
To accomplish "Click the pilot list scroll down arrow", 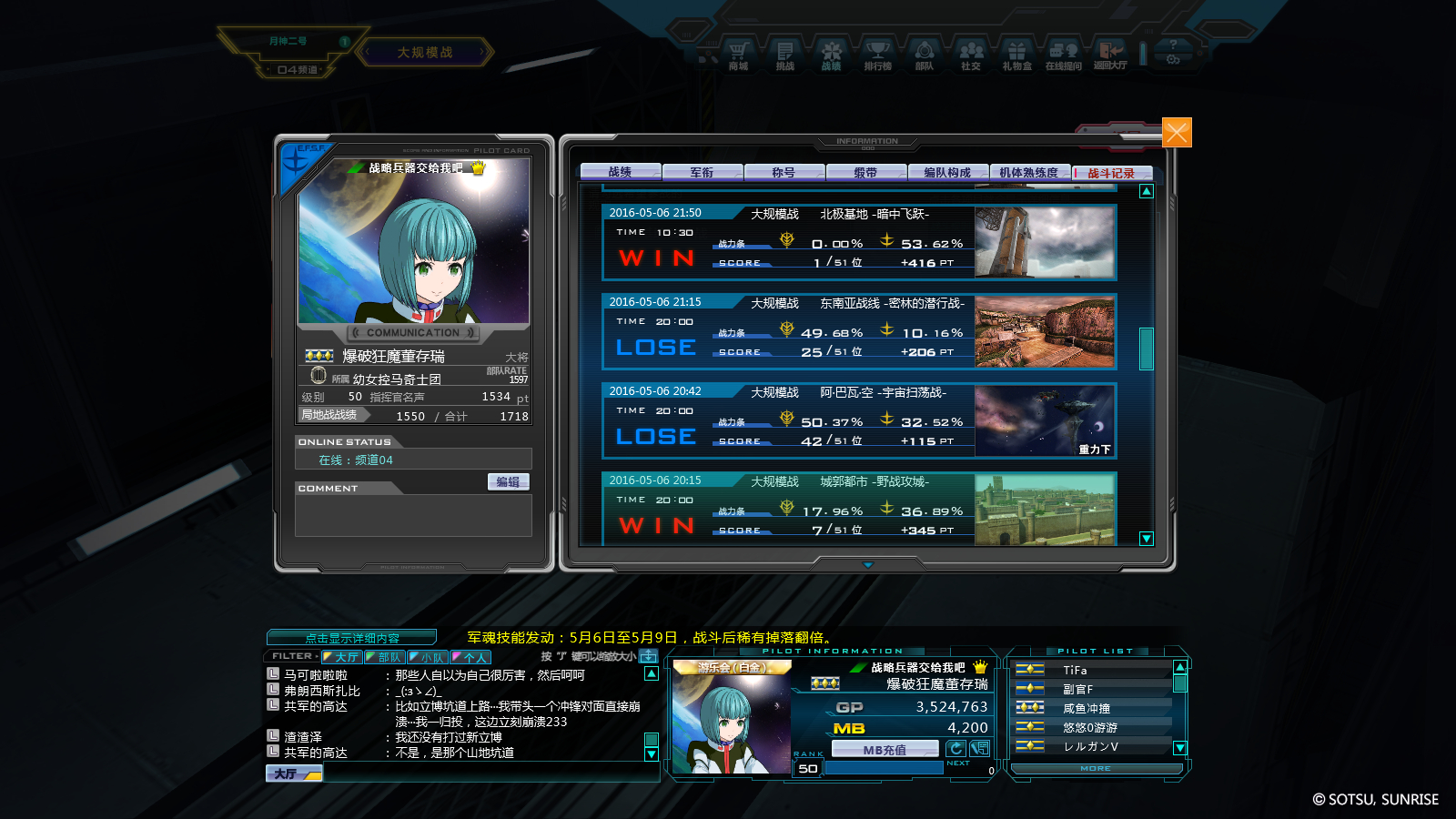I will [x=1180, y=748].
